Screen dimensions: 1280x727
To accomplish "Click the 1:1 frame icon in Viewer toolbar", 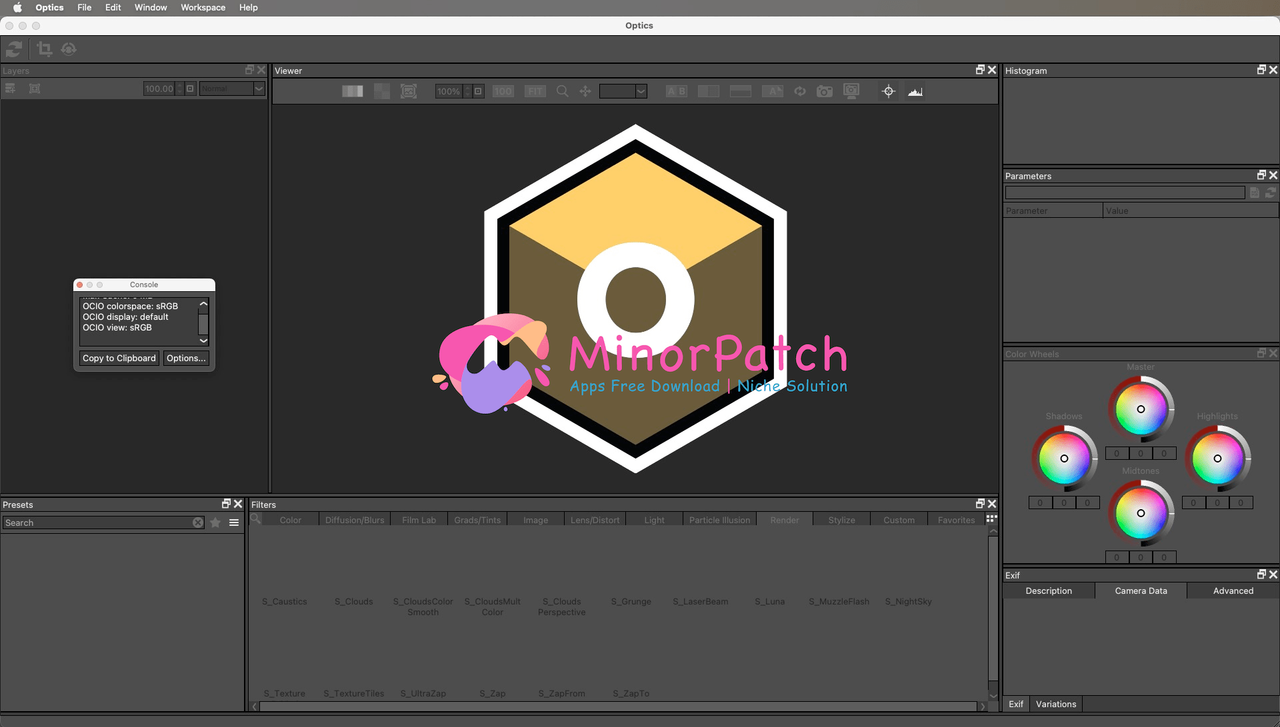I will 408,91.
